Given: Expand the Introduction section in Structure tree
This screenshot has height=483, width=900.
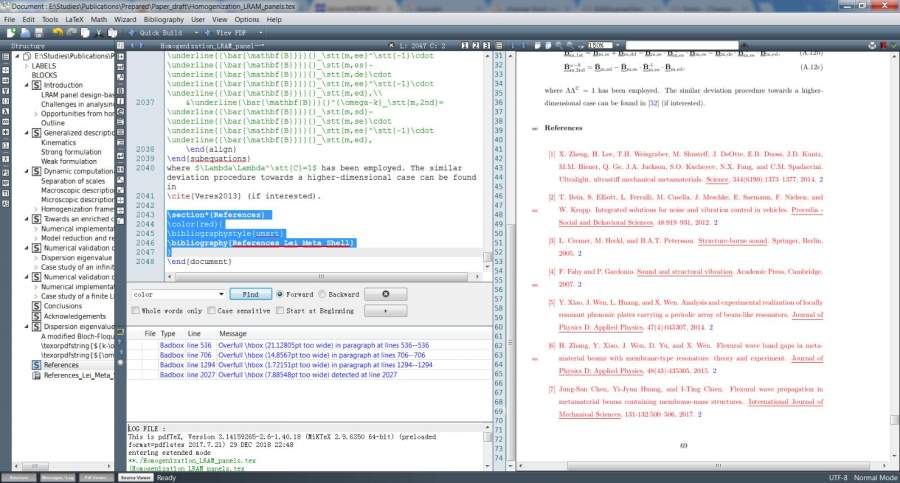Looking at the screenshot, I should pyautogui.click(x=24, y=86).
